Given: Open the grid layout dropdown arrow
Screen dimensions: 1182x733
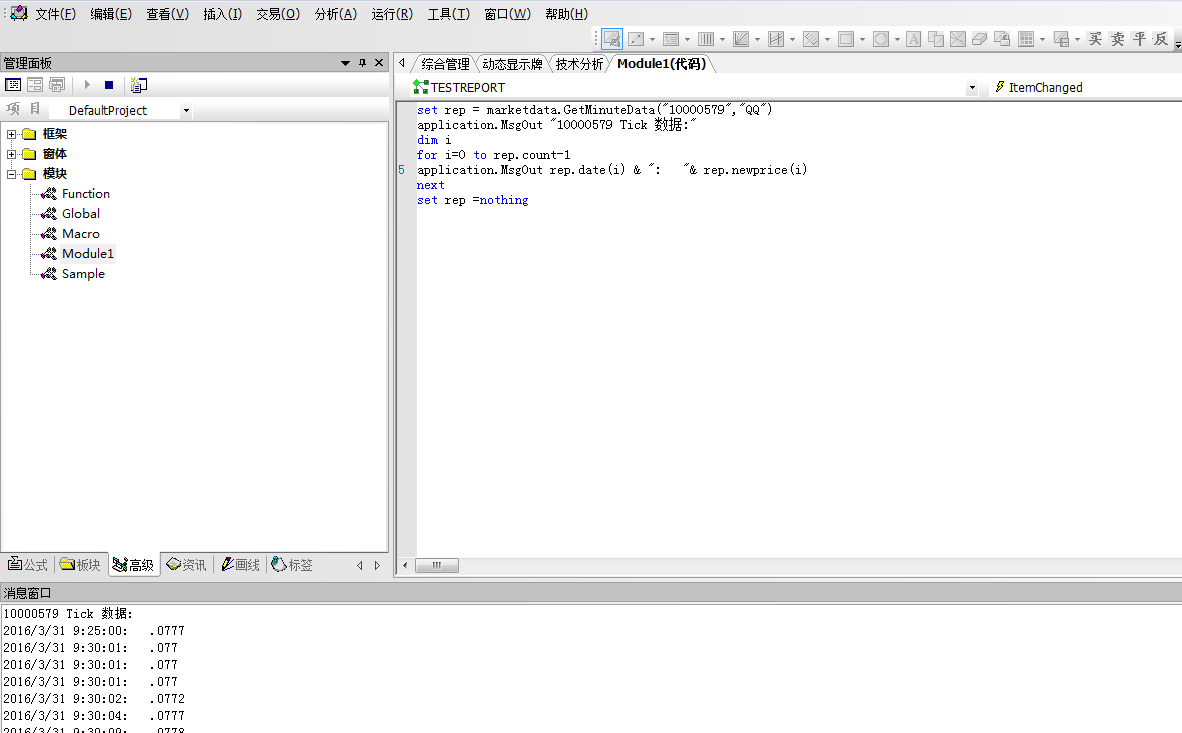Looking at the screenshot, I should point(1042,39).
